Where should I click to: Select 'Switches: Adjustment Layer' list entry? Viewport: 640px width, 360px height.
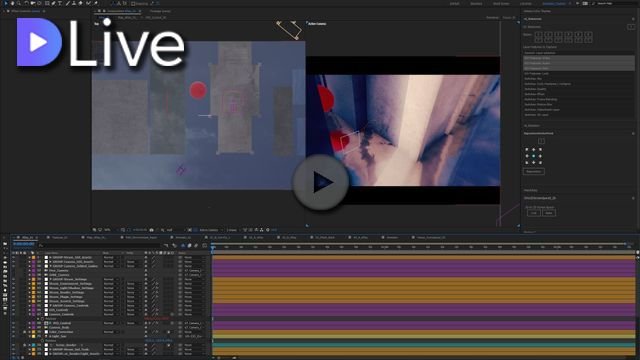(578, 110)
